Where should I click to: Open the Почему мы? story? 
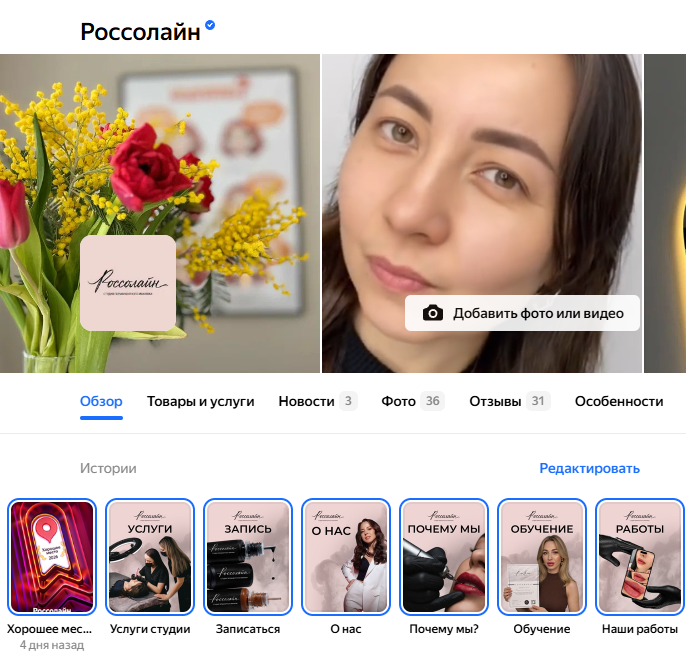tap(444, 557)
